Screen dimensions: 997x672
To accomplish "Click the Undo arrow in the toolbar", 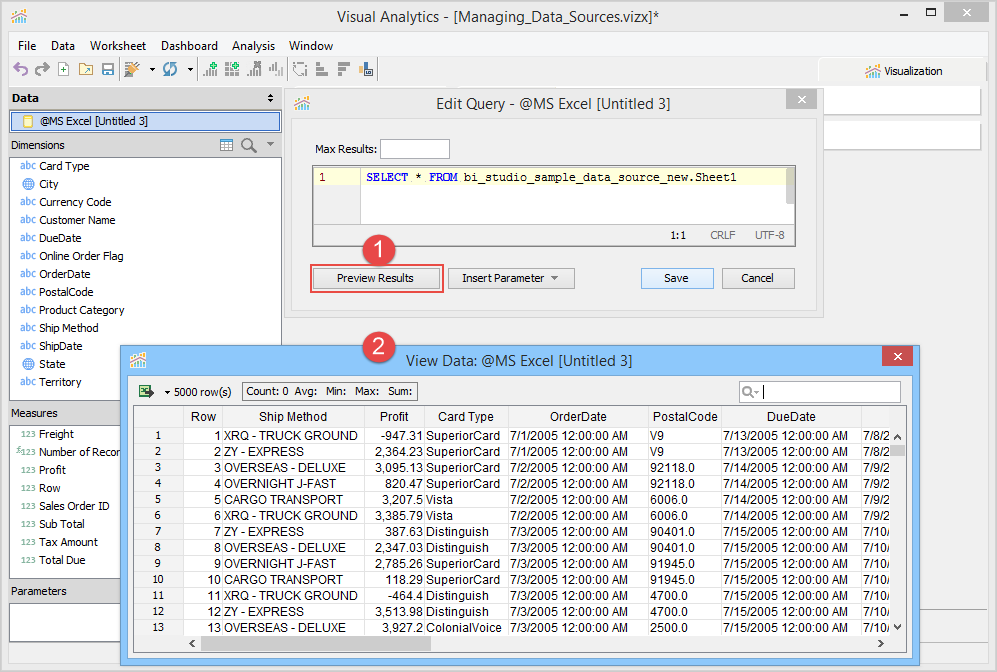I will point(20,69).
